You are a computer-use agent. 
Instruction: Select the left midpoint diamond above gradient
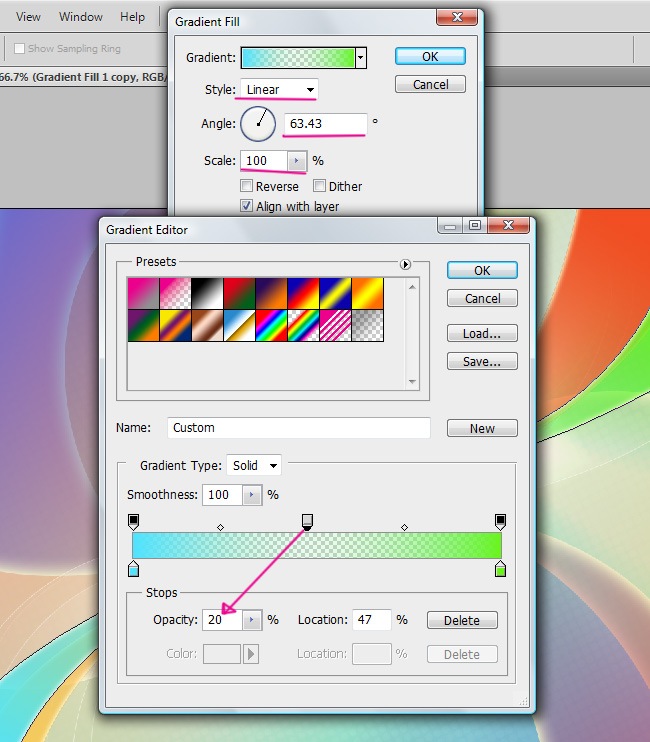(221, 526)
